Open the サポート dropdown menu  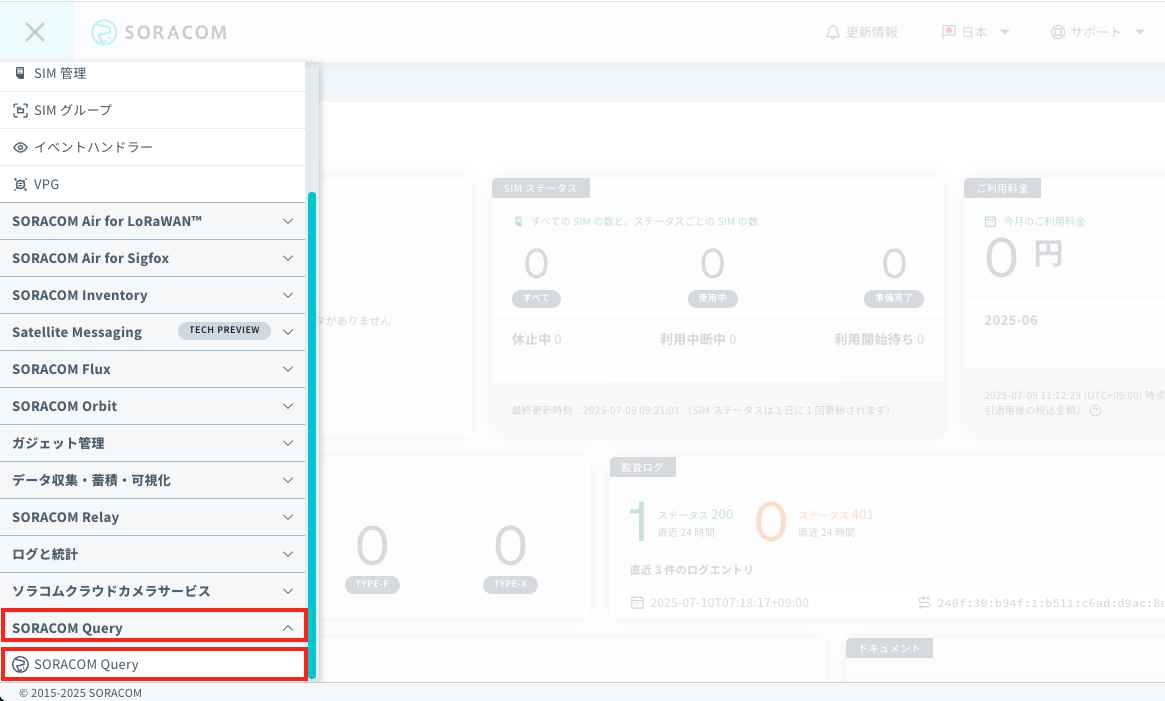tap(1097, 32)
